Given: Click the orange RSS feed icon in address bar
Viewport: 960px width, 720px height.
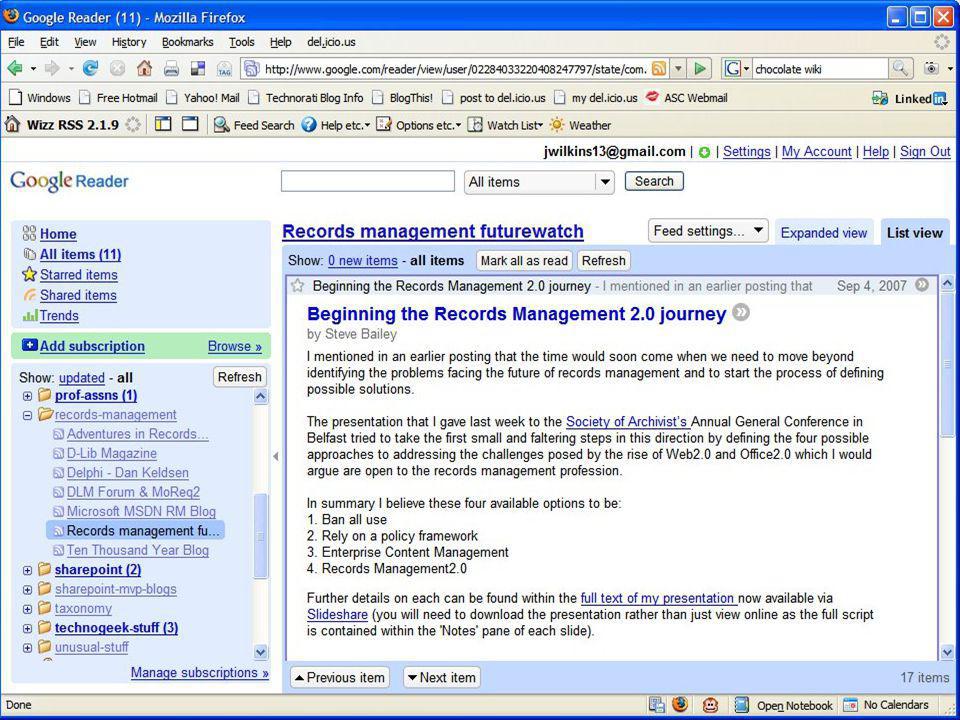Looking at the screenshot, I should (659, 69).
